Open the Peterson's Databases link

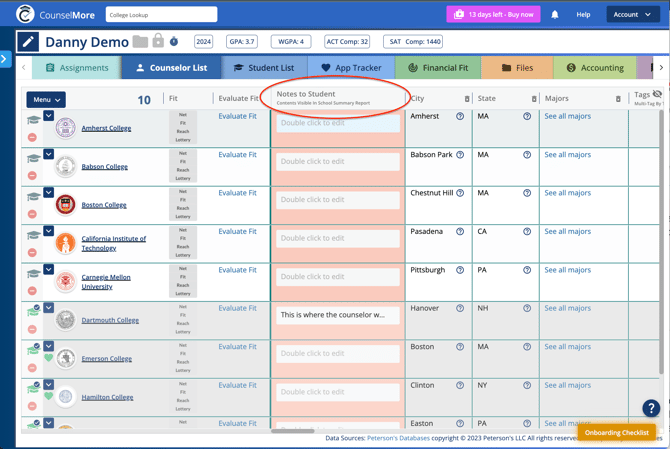pyautogui.click(x=398, y=438)
